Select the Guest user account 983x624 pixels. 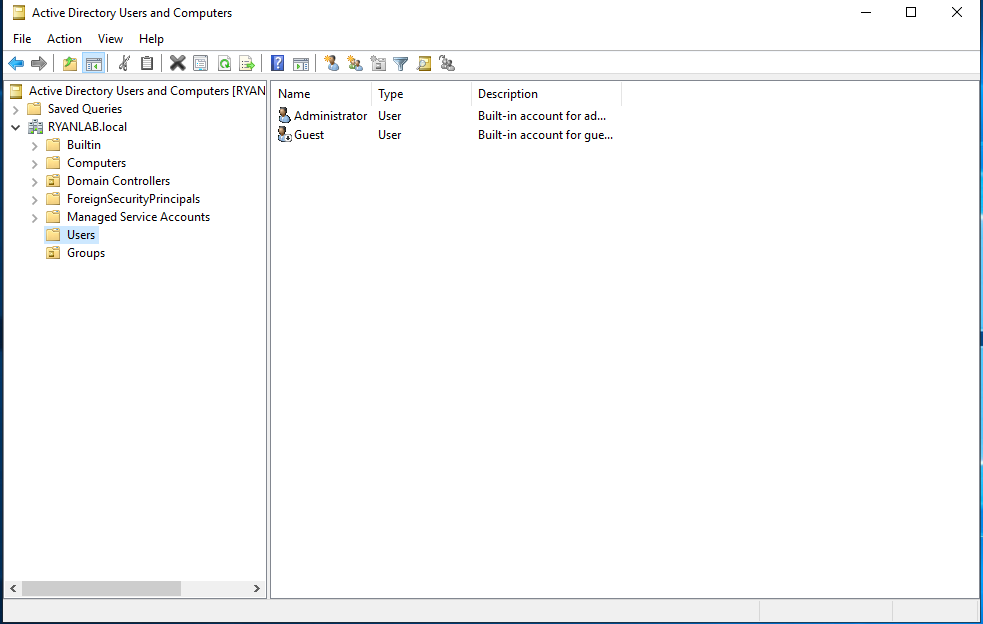click(307, 134)
